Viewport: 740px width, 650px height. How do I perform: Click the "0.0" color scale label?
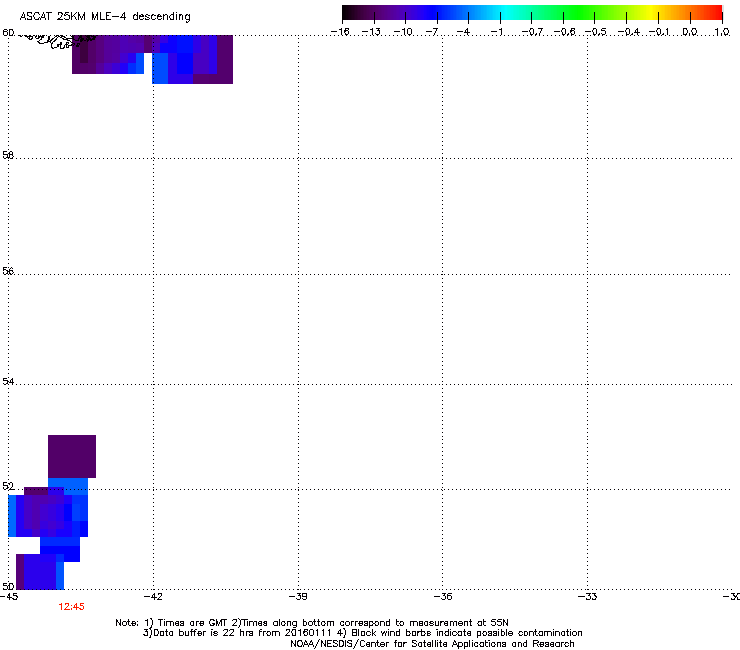tap(690, 32)
